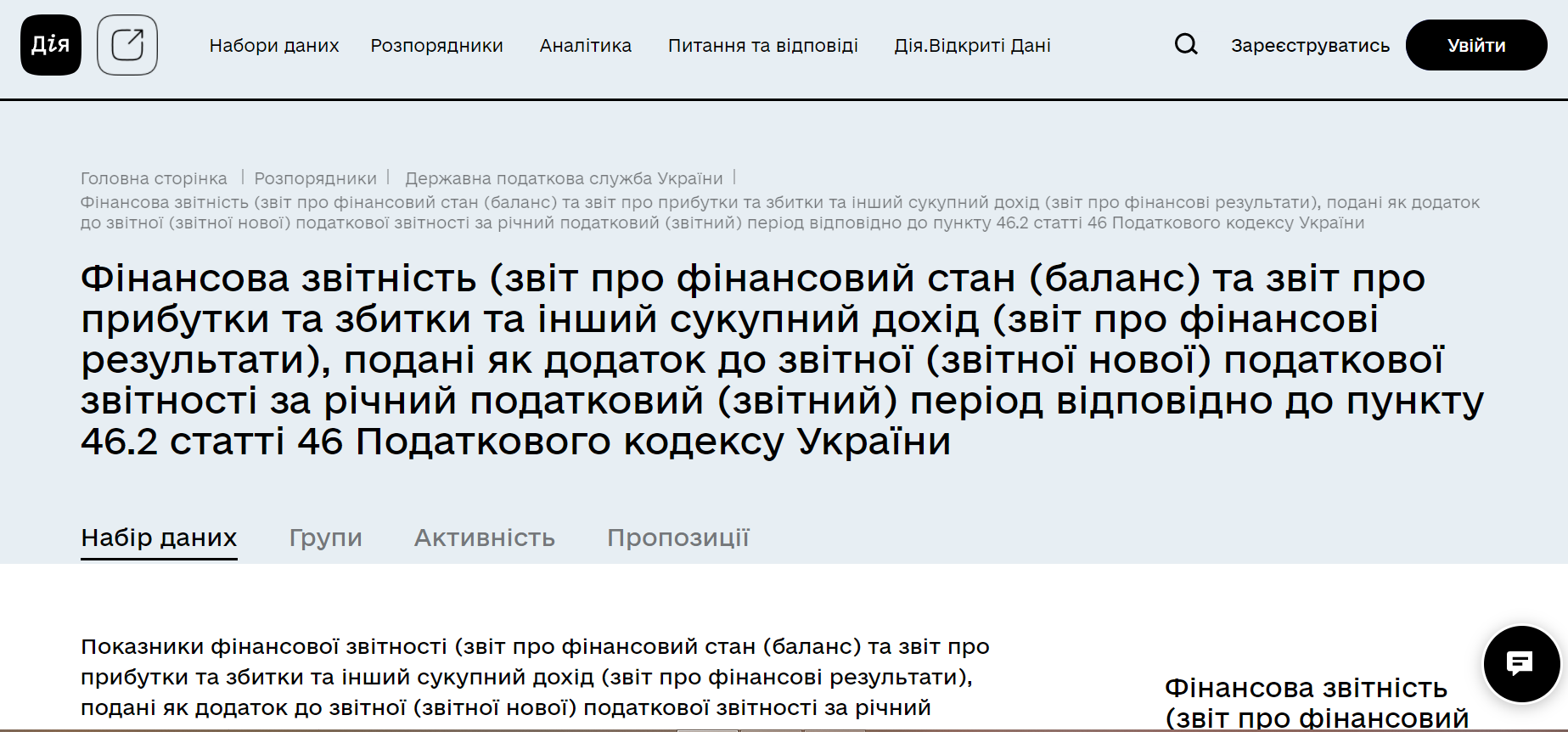The image size is (1568, 732).
Task: Open Розпорядники breadcrumb link
Action: coord(316,178)
